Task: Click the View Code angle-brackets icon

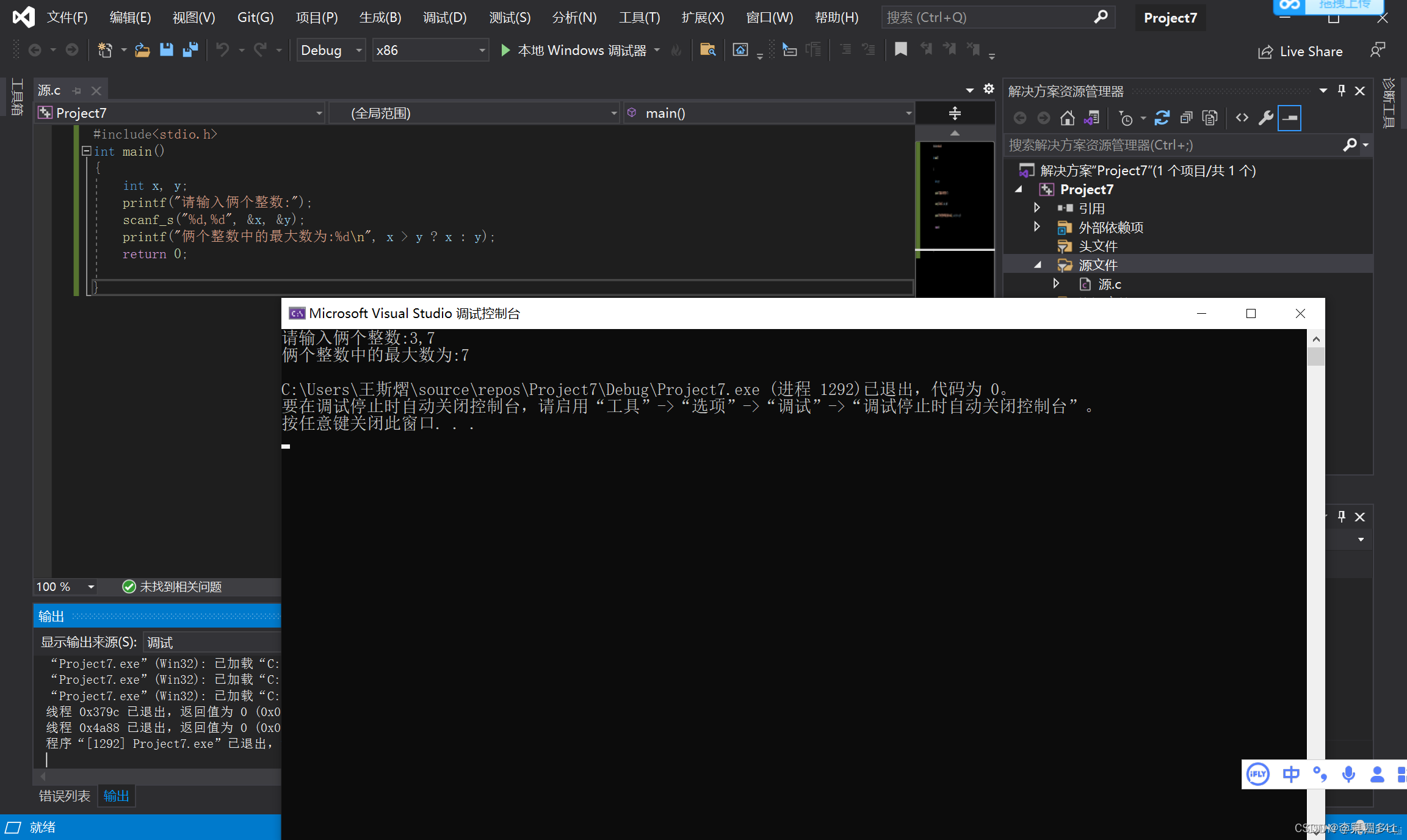Action: click(1242, 118)
